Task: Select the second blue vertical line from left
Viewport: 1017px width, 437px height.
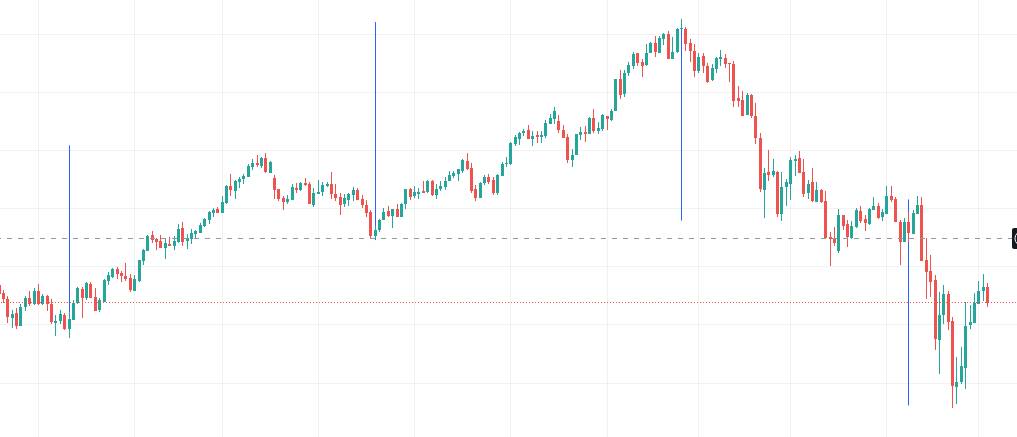Action: (375, 100)
